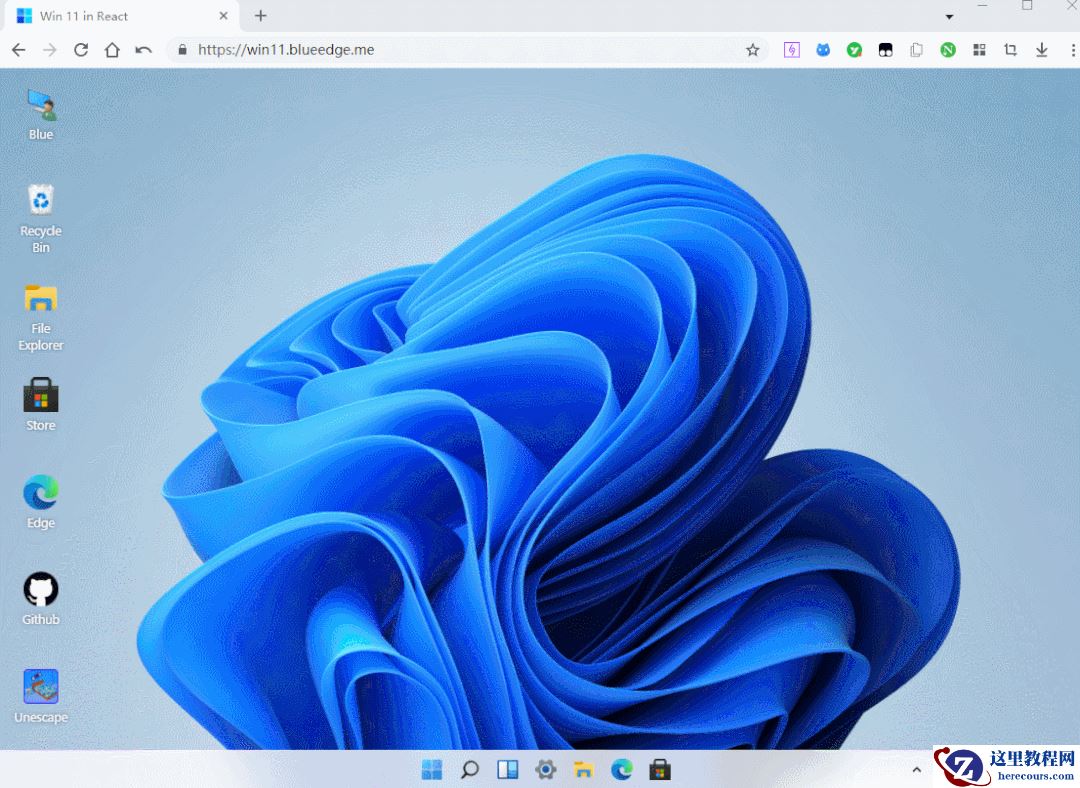Image resolution: width=1080 pixels, height=788 pixels.
Task: Click inside the address bar
Action: coord(400,49)
